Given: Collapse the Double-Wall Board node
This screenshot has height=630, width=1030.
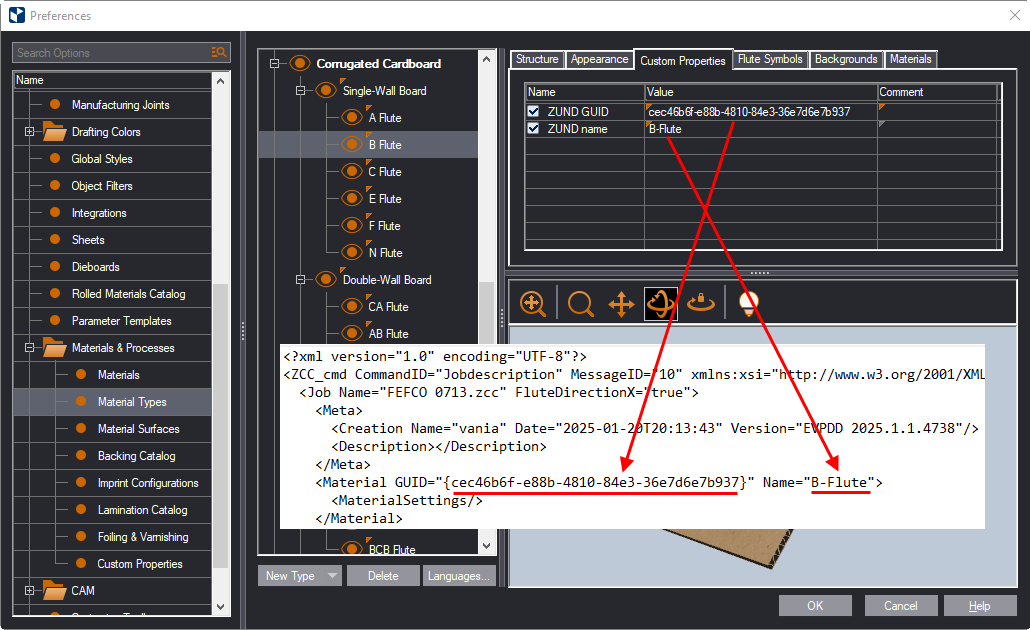Looking at the screenshot, I should (300, 280).
